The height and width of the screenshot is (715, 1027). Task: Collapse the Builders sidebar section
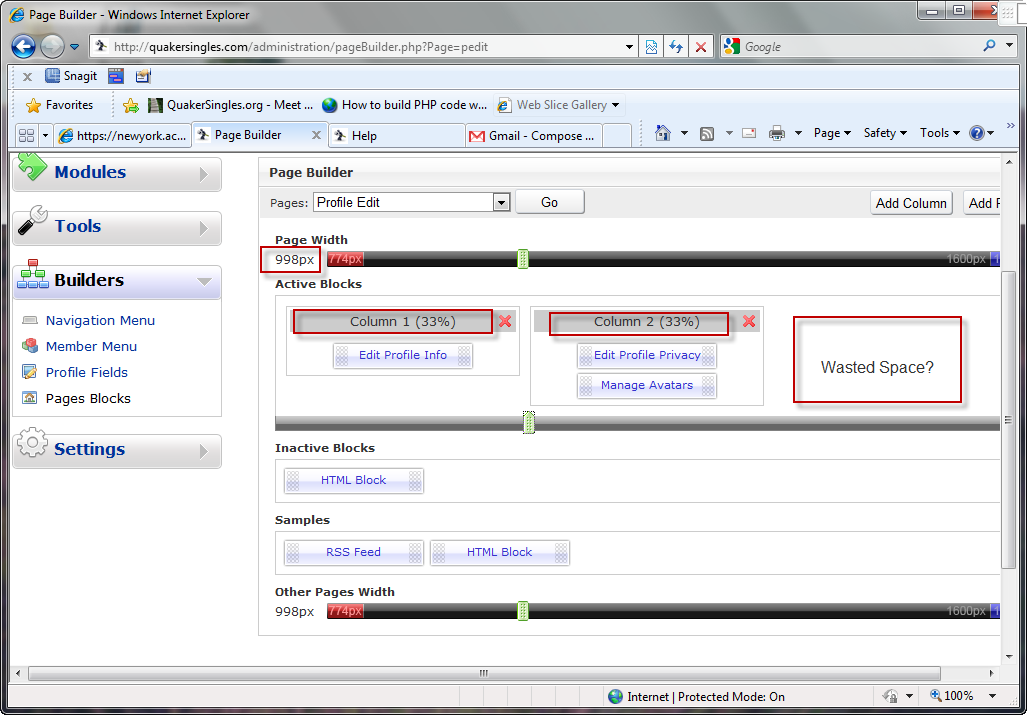click(x=116, y=281)
